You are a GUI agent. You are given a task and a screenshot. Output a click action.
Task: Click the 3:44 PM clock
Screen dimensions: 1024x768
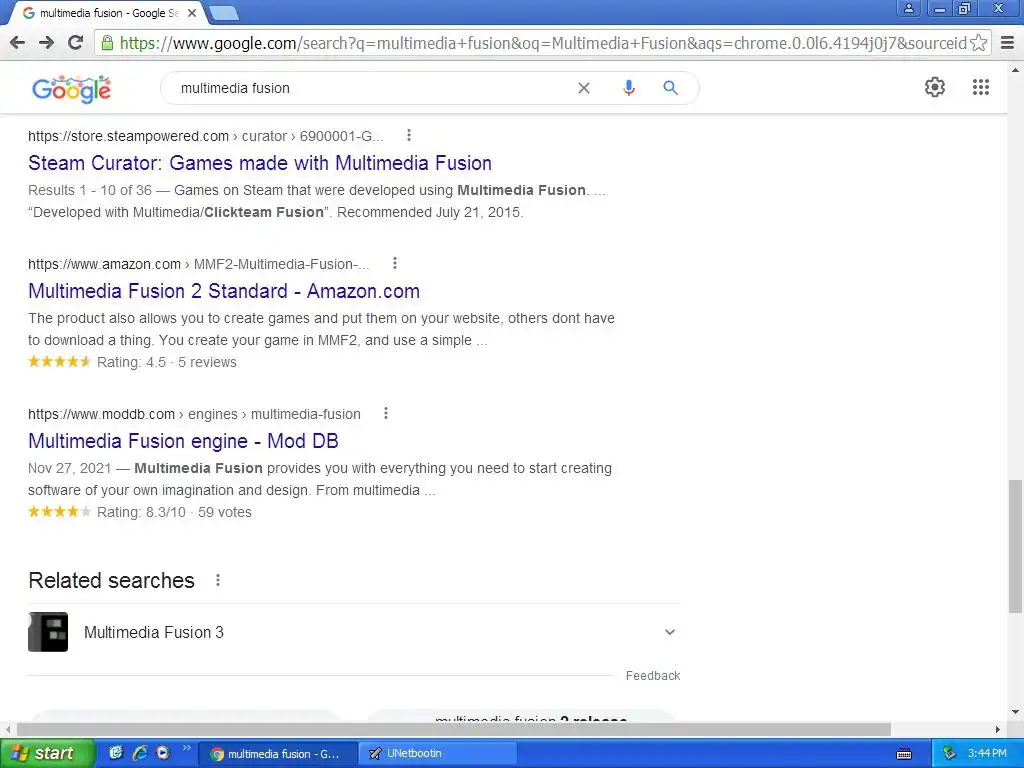point(987,753)
